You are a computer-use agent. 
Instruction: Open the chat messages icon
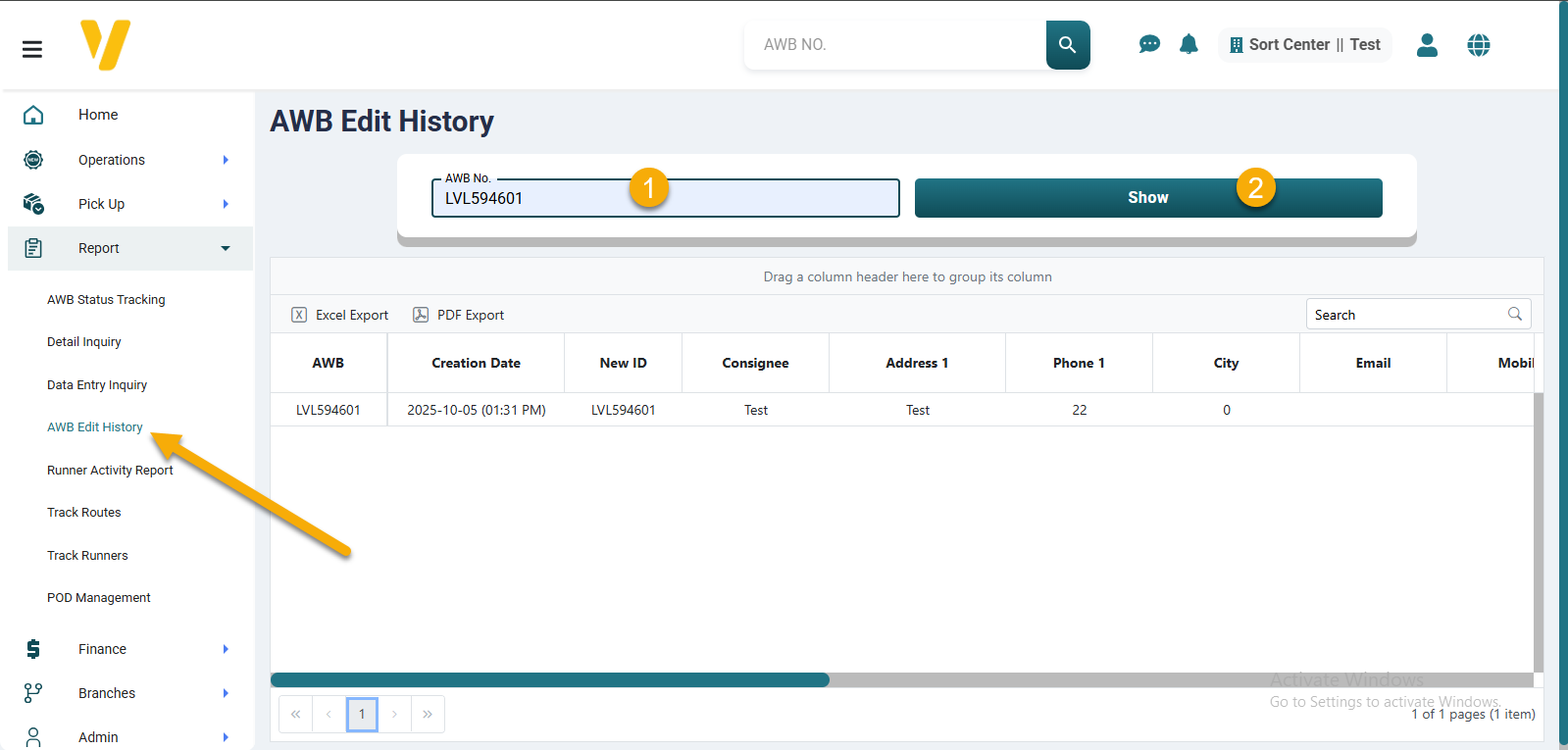tap(1149, 44)
